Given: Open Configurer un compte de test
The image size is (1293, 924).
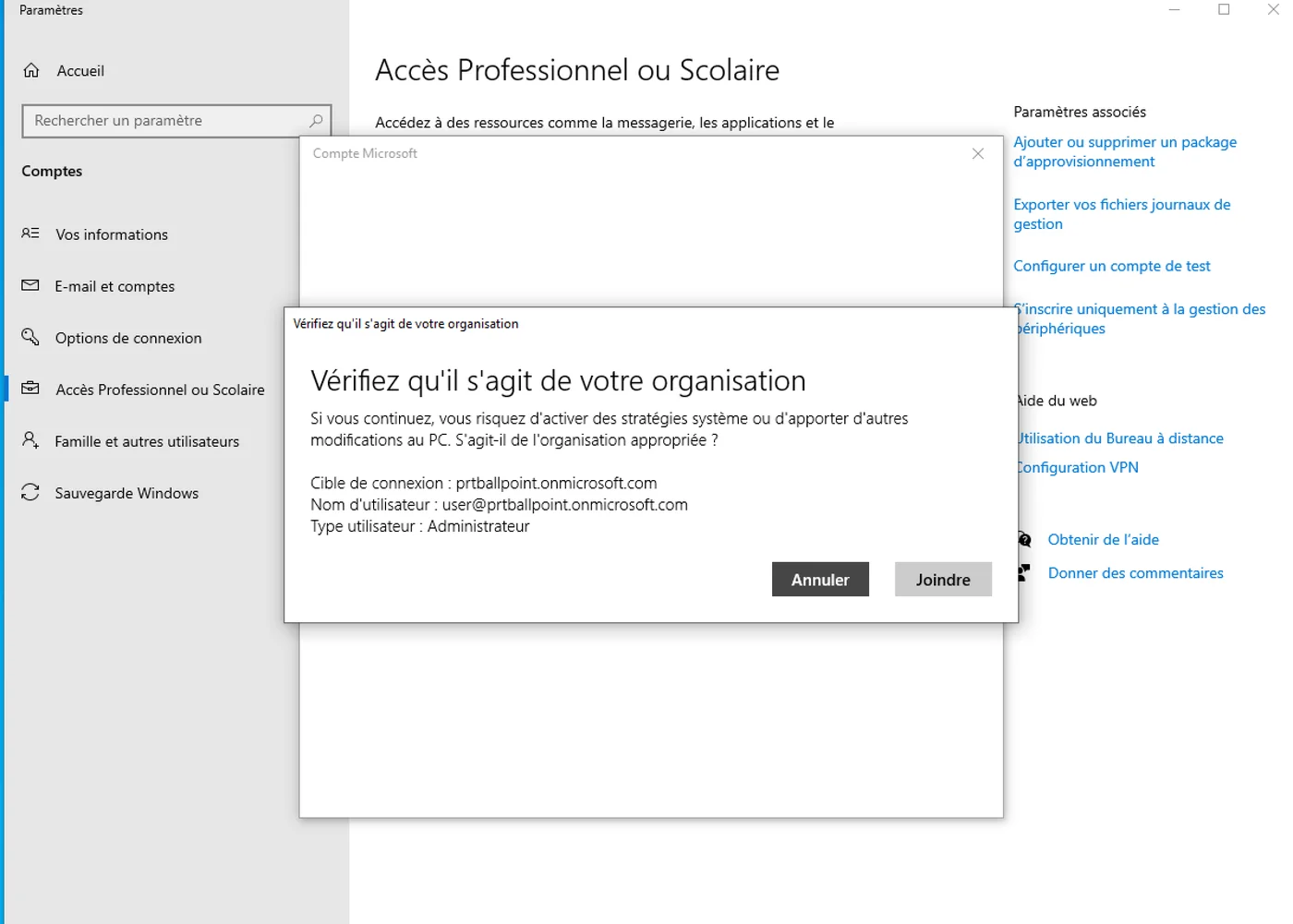Looking at the screenshot, I should (x=1111, y=266).
